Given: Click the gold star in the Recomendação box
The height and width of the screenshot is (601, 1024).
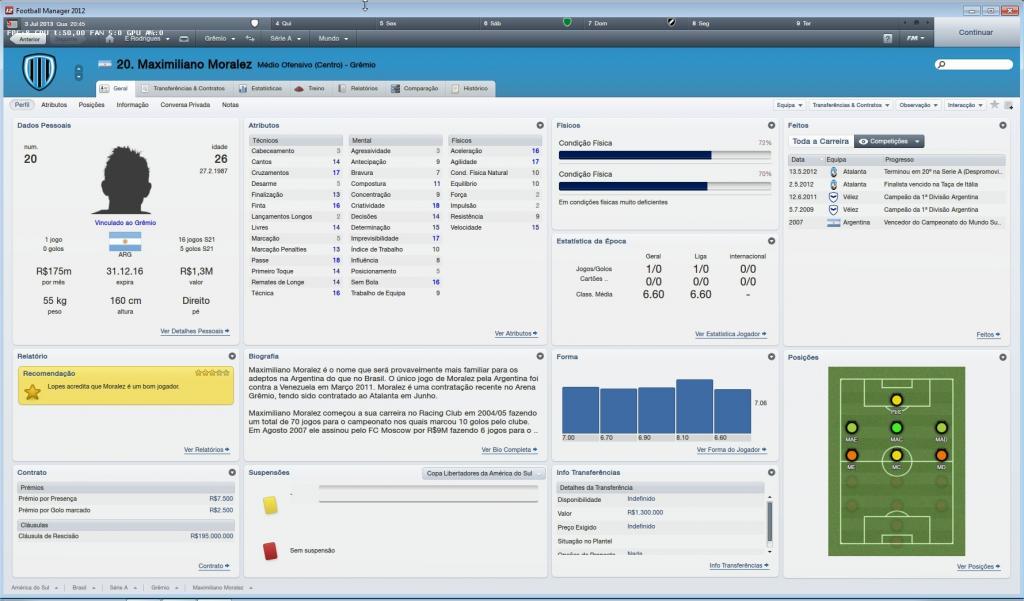Looking at the screenshot, I should [32, 391].
